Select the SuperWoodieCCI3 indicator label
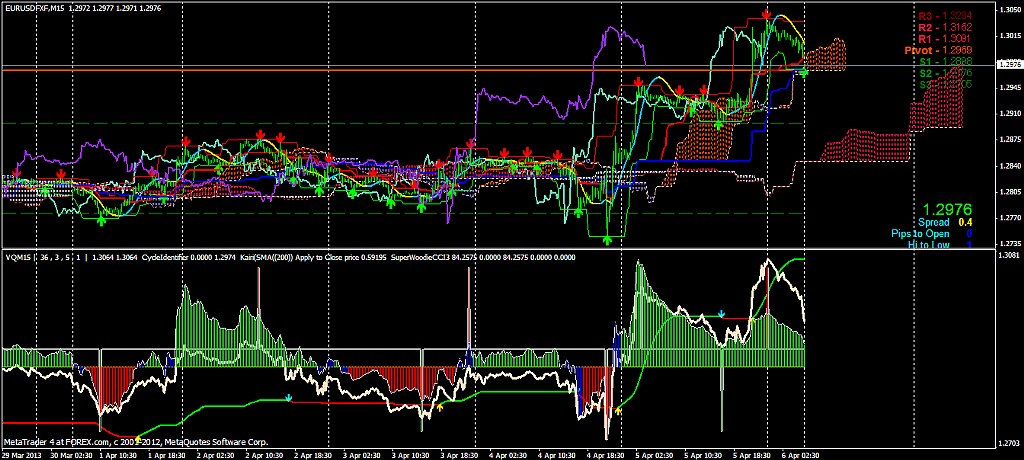The height and width of the screenshot is (460, 1024). tap(426, 257)
